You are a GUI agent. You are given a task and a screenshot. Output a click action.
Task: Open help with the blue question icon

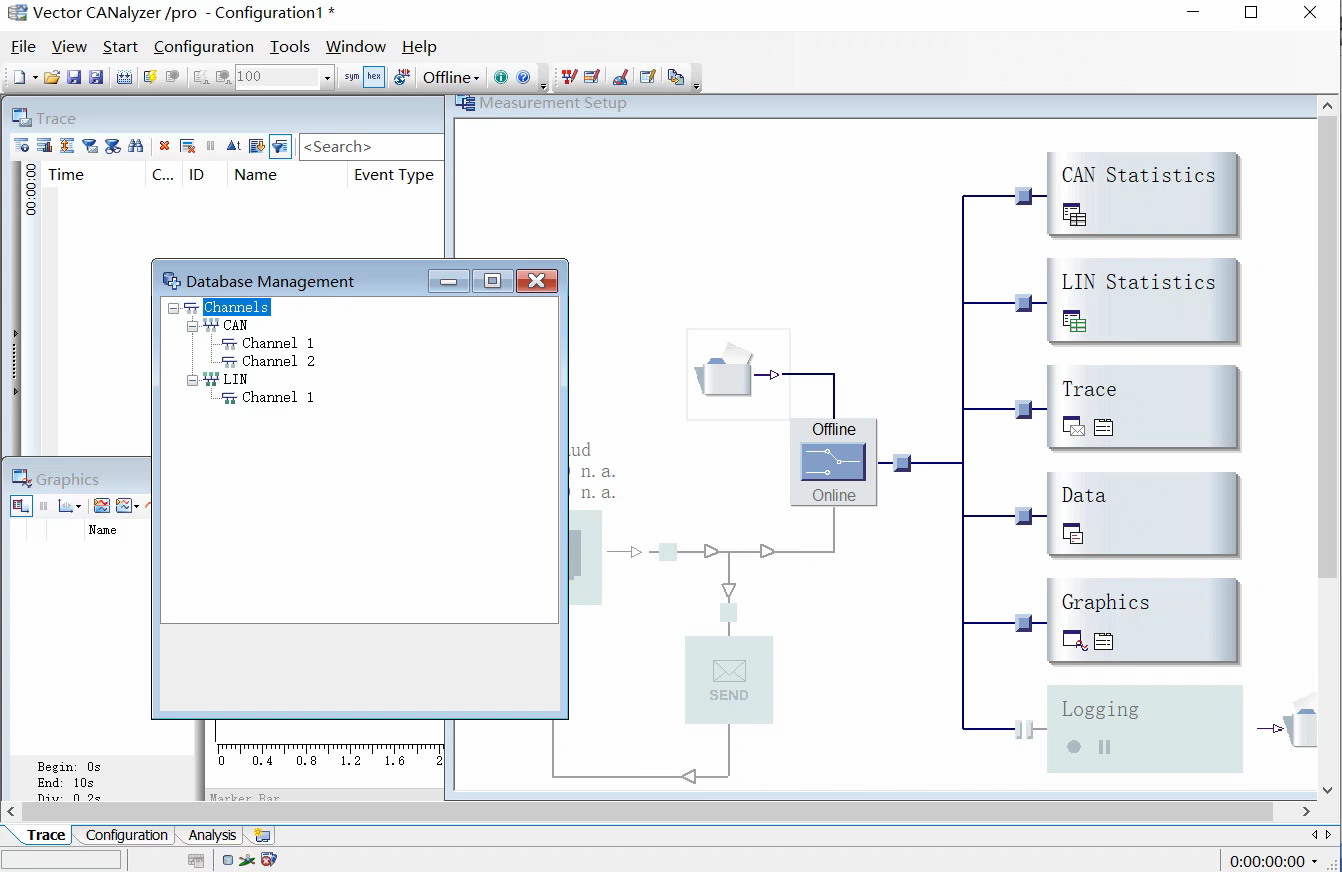tap(523, 77)
